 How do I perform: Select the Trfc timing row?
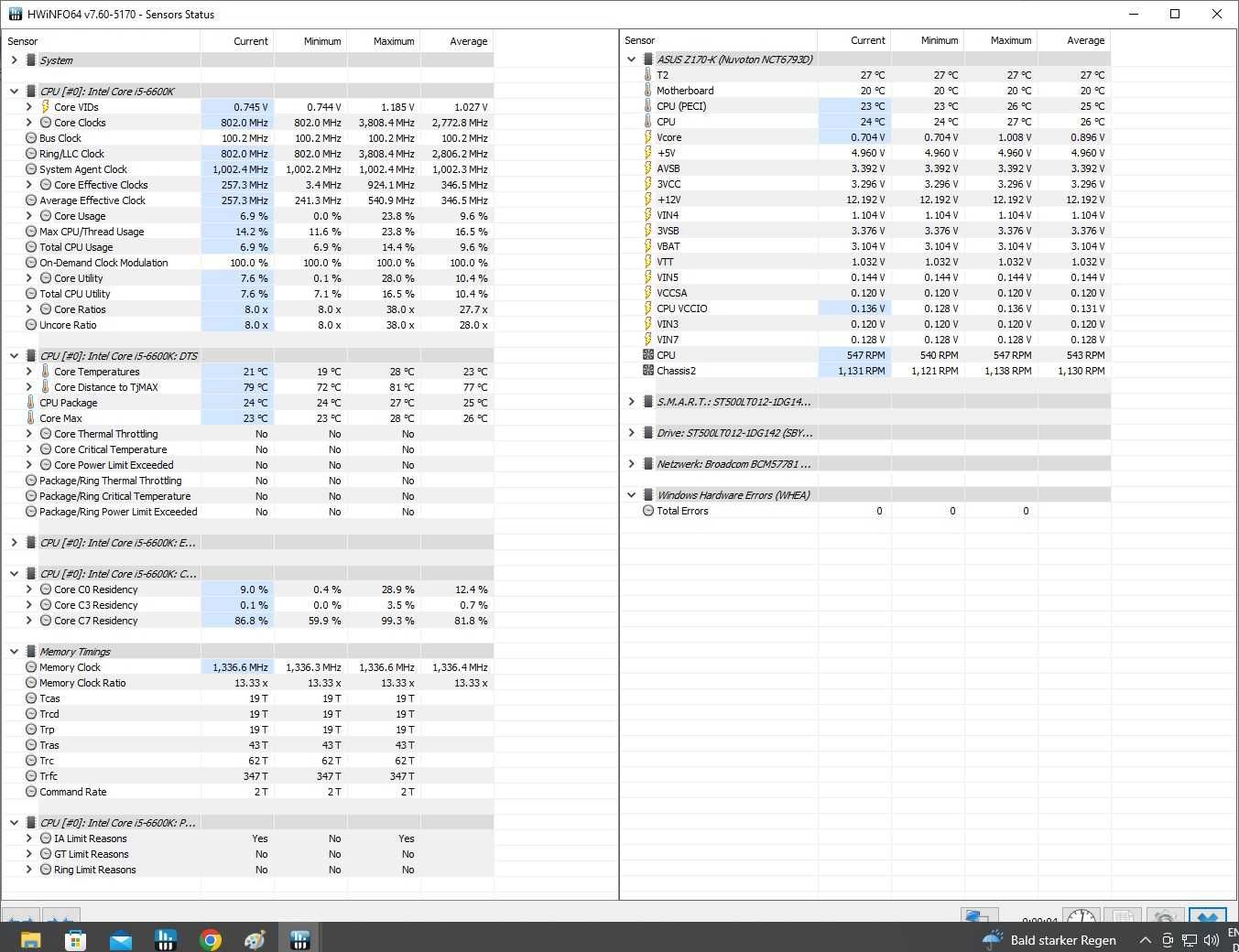tap(247, 776)
